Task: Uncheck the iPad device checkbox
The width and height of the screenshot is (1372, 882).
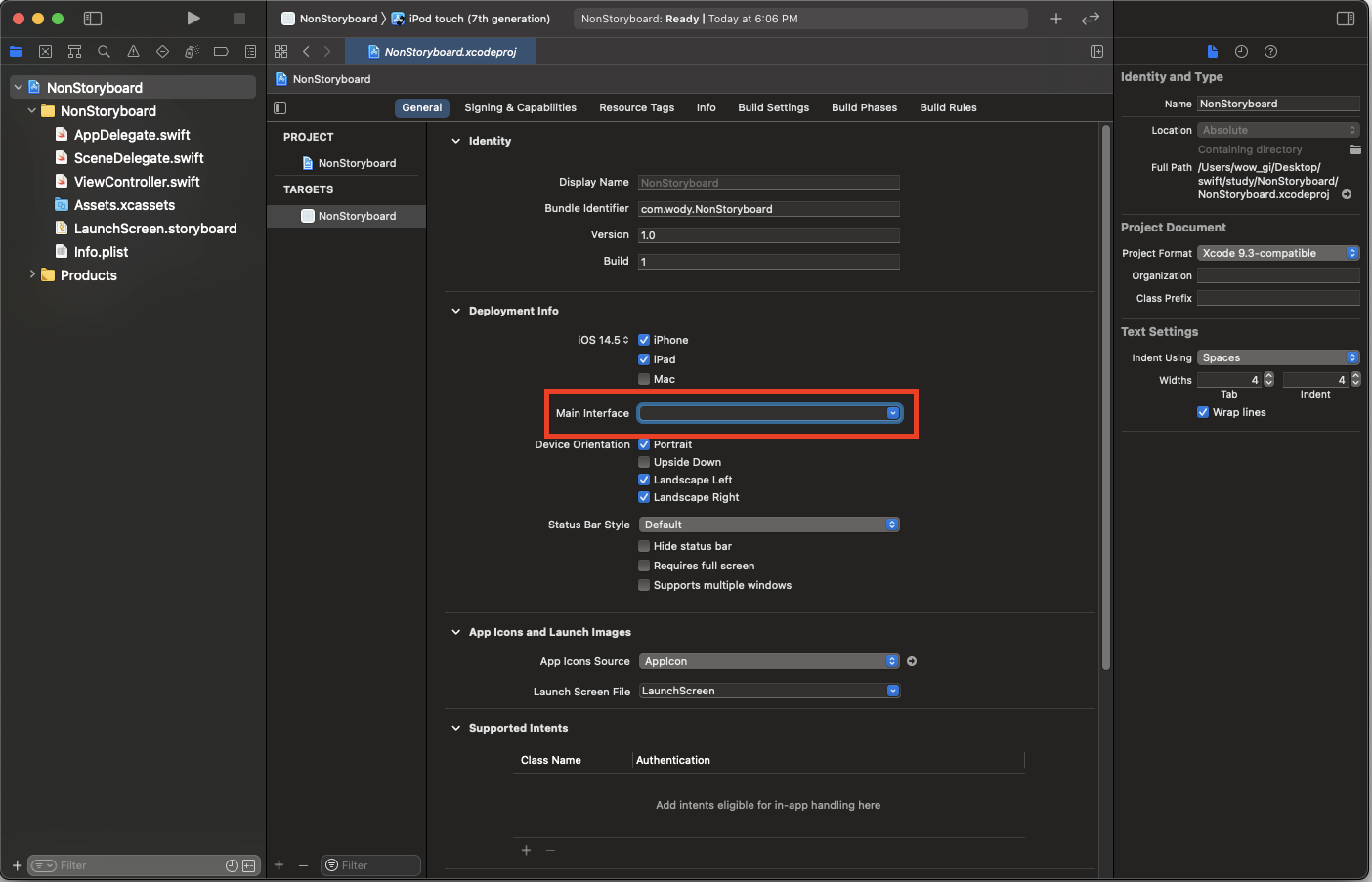Action: [x=644, y=359]
